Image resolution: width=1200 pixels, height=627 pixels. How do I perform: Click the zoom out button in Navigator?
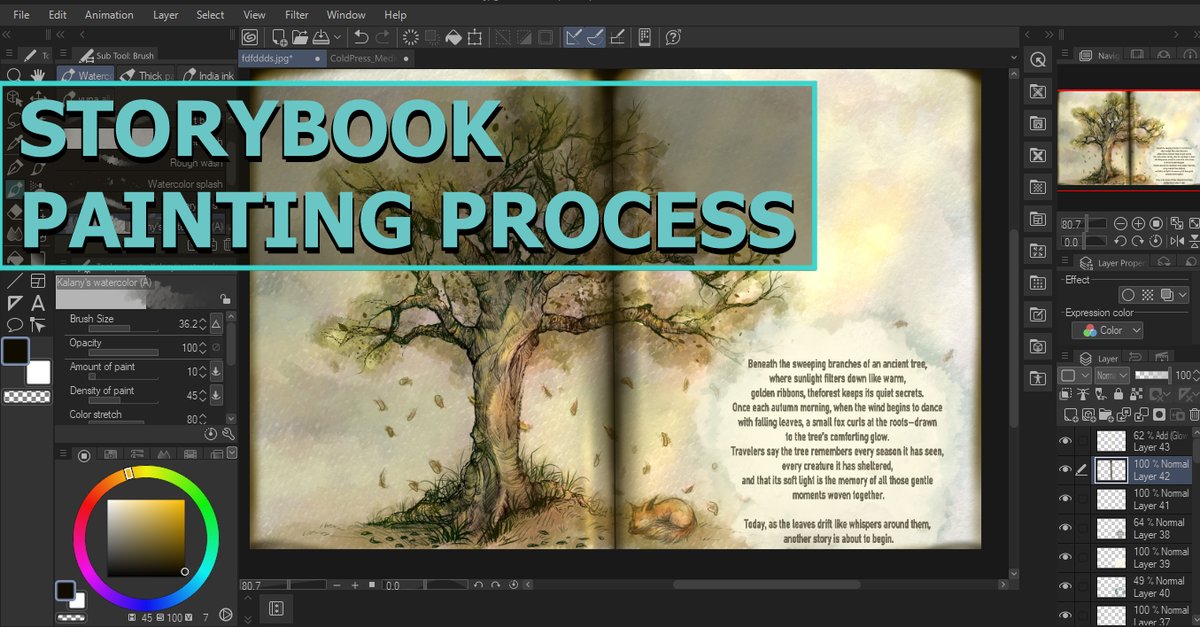tap(1121, 223)
